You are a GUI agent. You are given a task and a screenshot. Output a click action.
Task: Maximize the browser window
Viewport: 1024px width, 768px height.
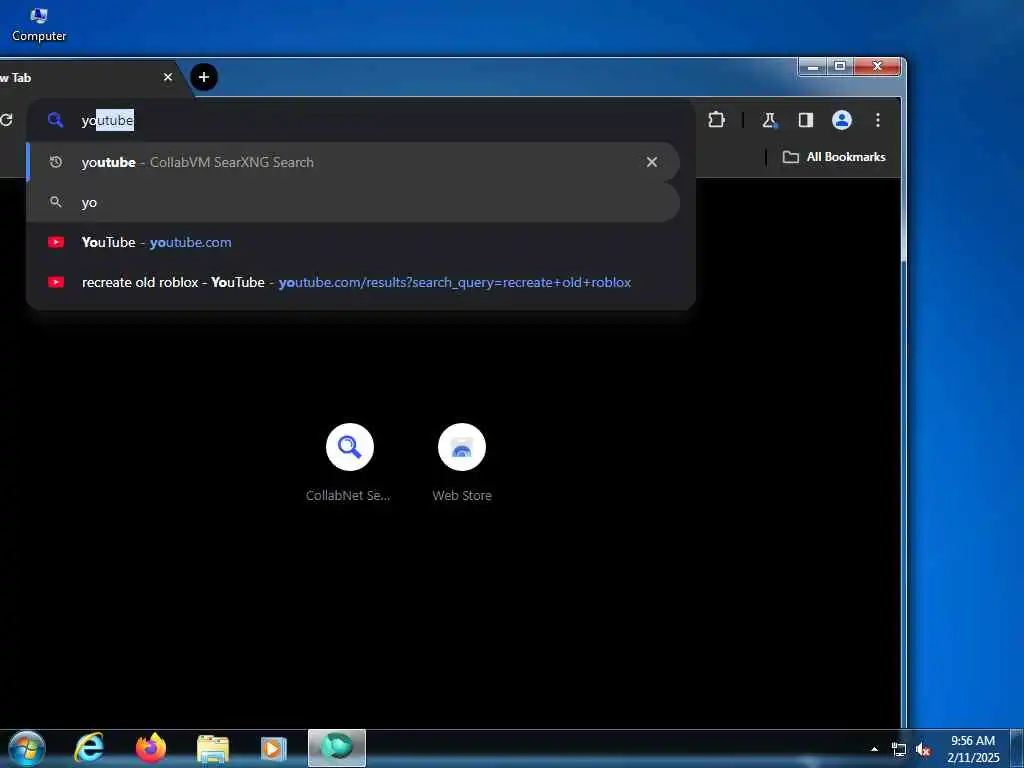(840, 66)
